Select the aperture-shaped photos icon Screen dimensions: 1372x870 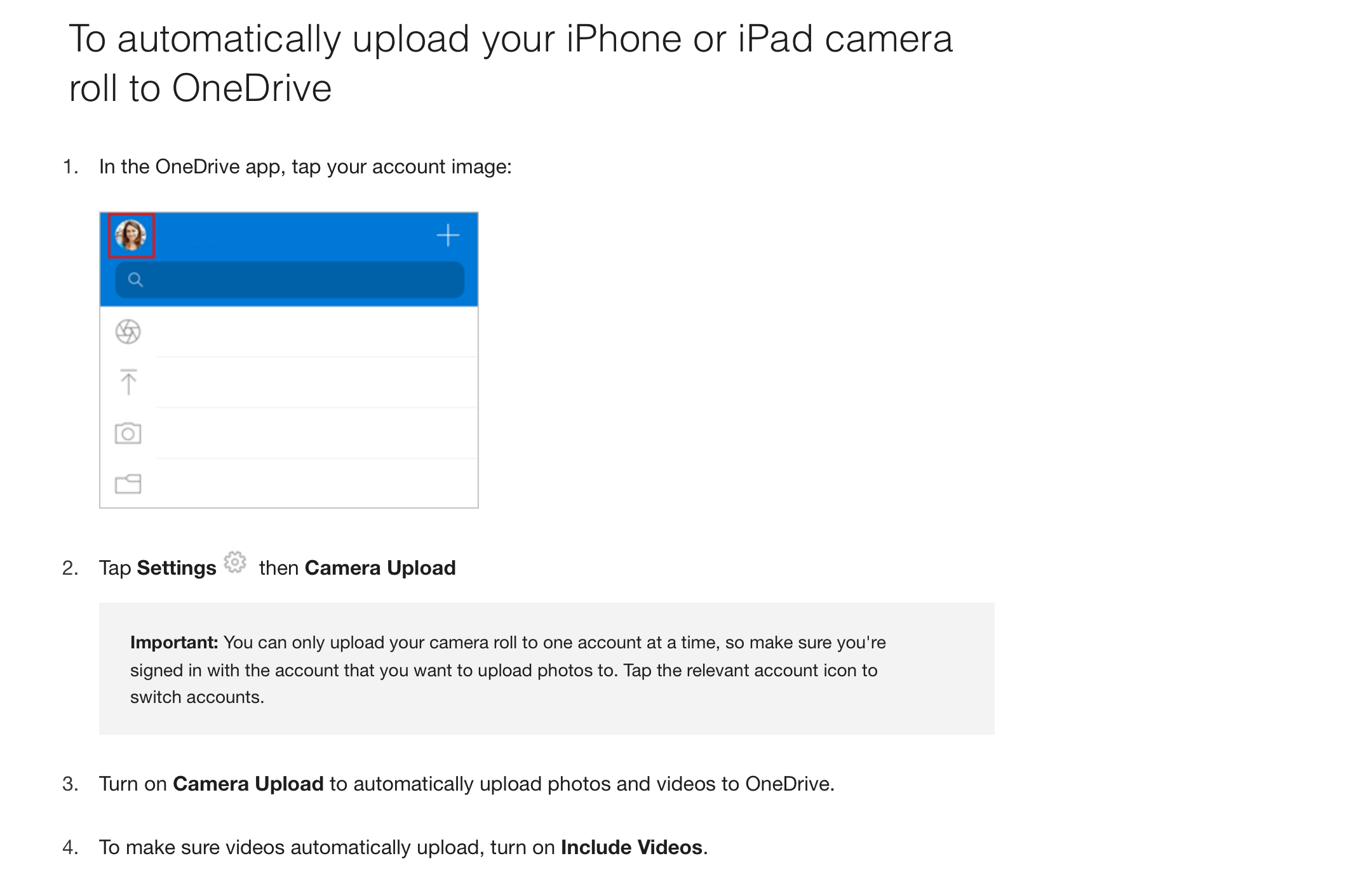click(x=128, y=331)
